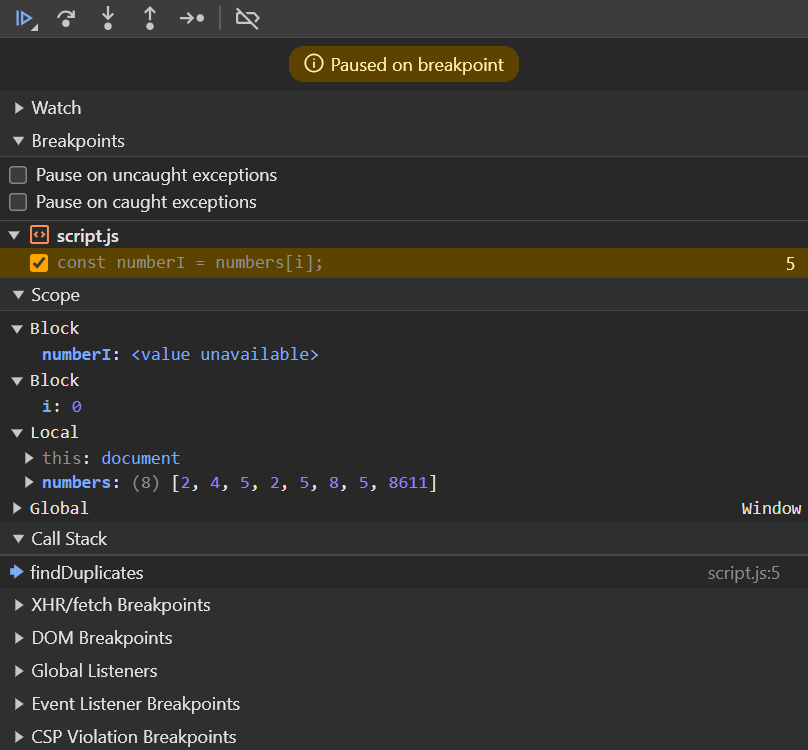Click the findDuplicates current frame arrow
This screenshot has height=750, width=808.
(x=16, y=573)
